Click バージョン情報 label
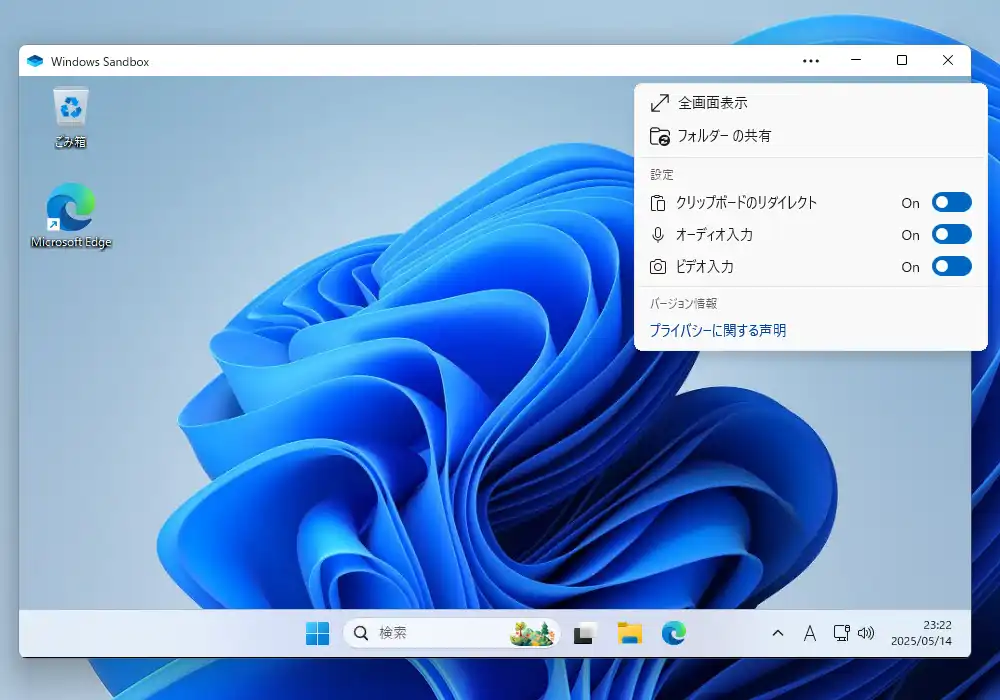The image size is (1000, 700). click(x=683, y=303)
